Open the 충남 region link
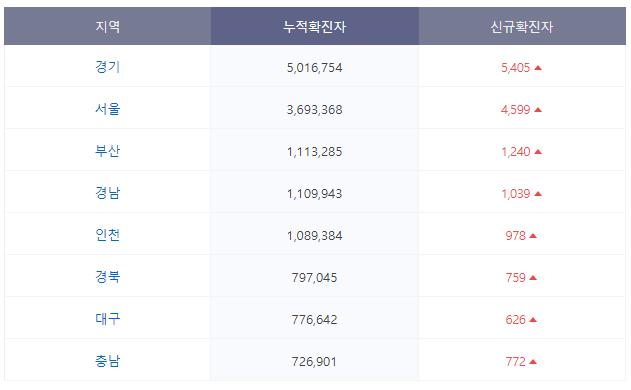Screen dimensions: 631x390 (x=107, y=361)
